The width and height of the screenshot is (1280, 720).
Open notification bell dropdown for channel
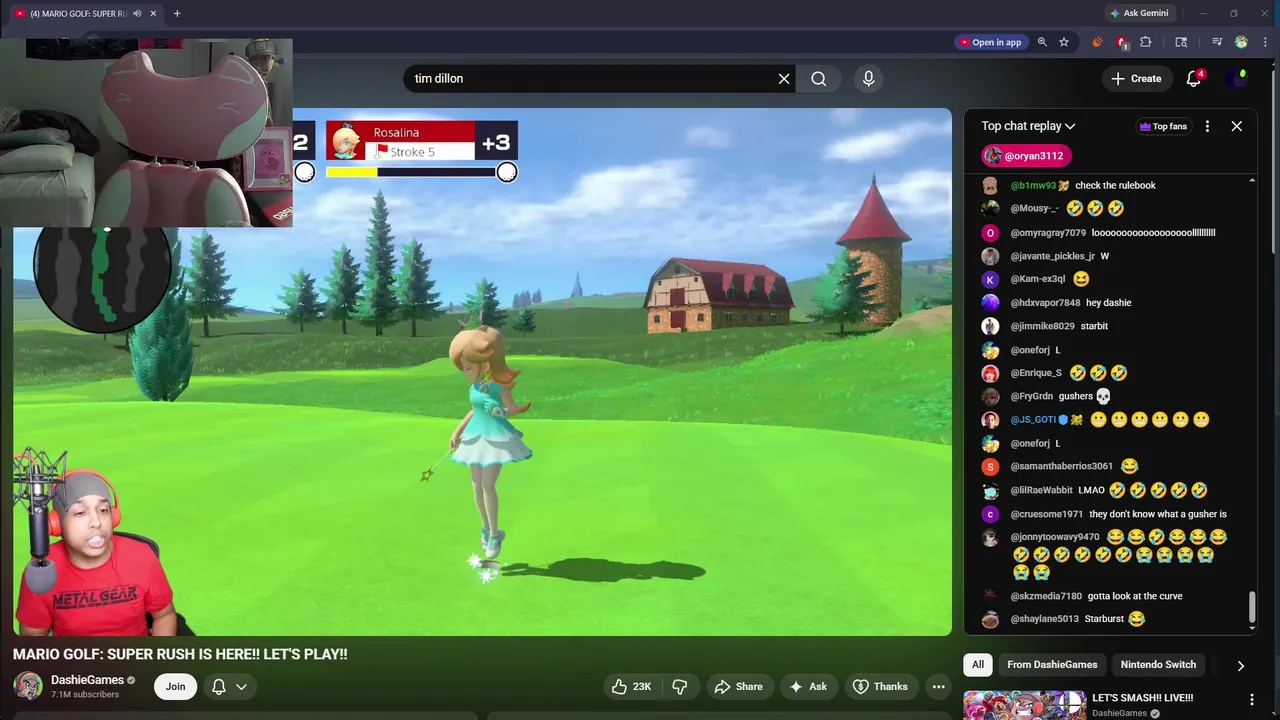[229, 686]
